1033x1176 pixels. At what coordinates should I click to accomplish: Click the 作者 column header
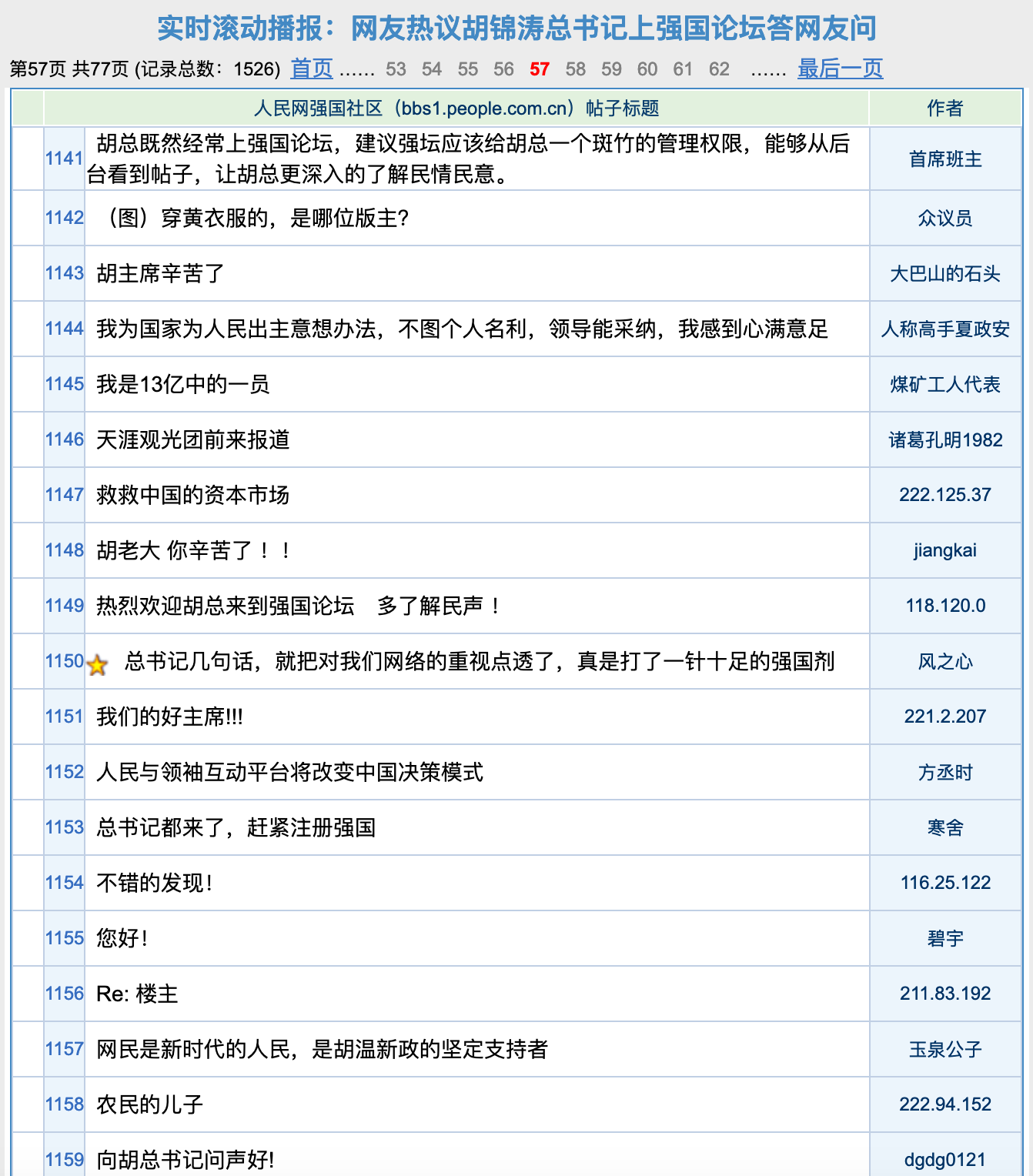coord(945,109)
